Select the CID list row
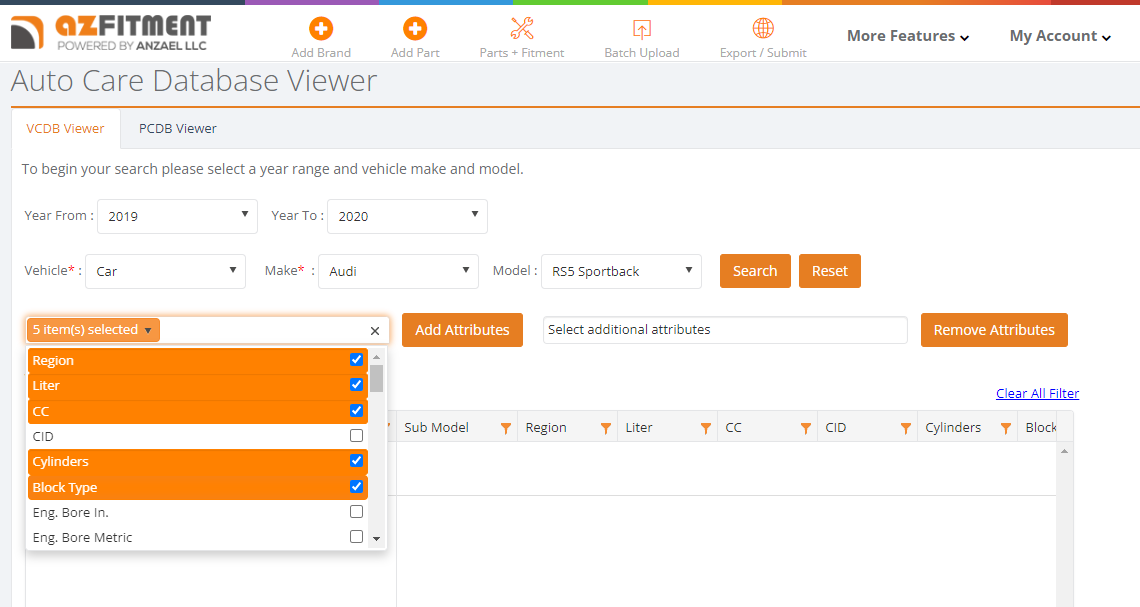The width and height of the screenshot is (1140, 607). 198,436
